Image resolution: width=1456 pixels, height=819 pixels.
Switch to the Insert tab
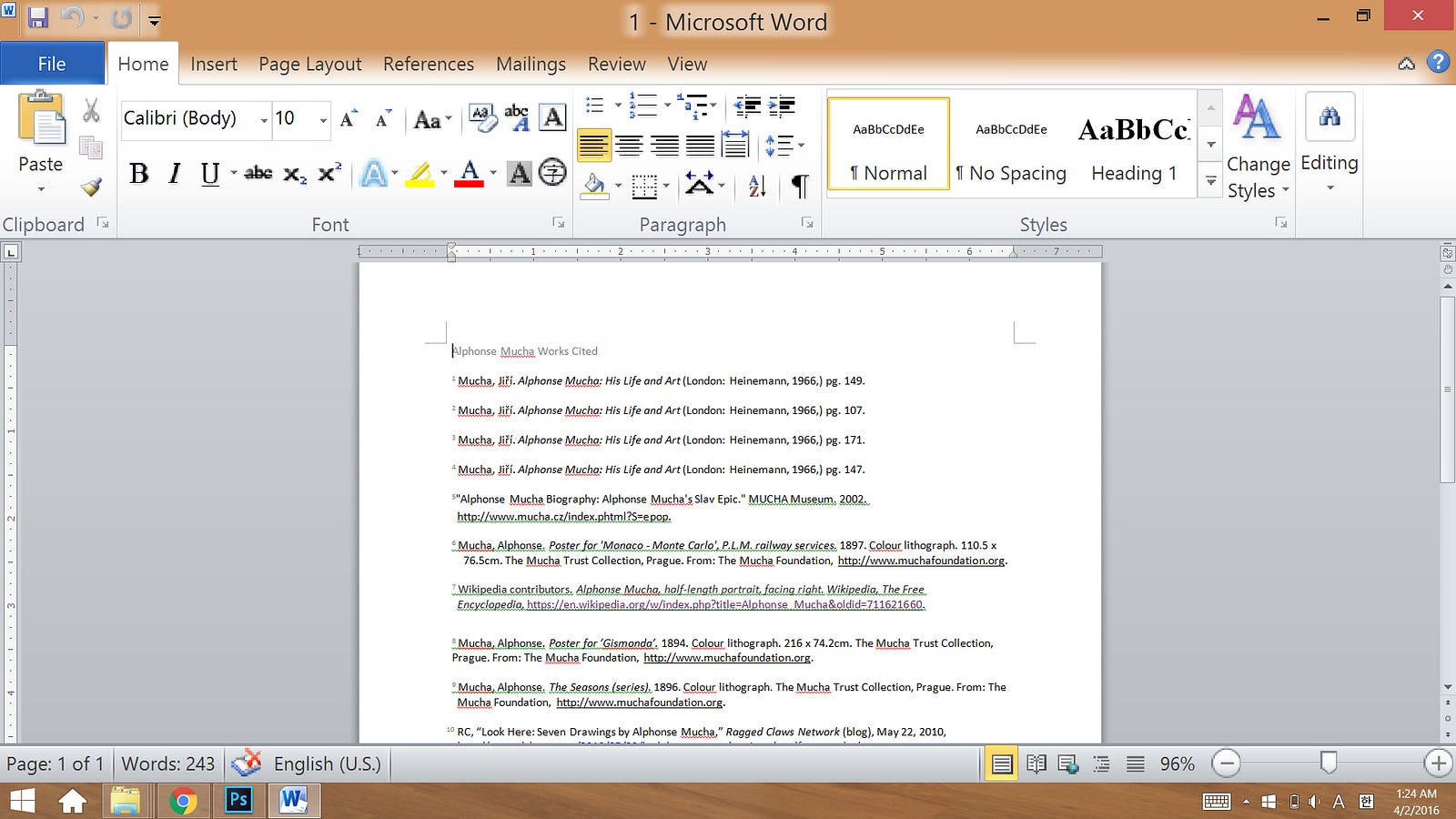[x=214, y=64]
